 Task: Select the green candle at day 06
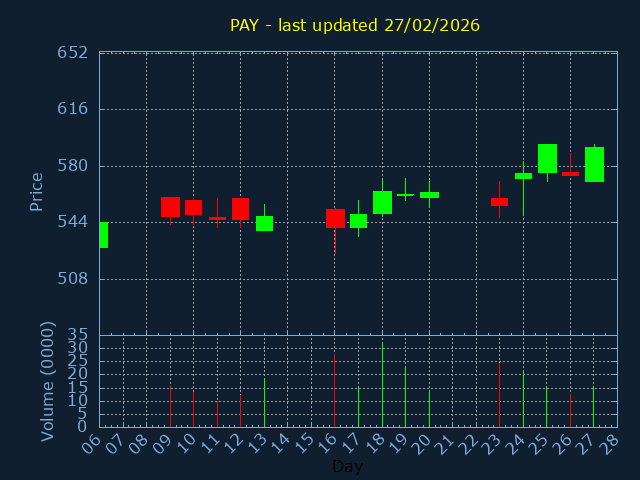click(103, 234)
